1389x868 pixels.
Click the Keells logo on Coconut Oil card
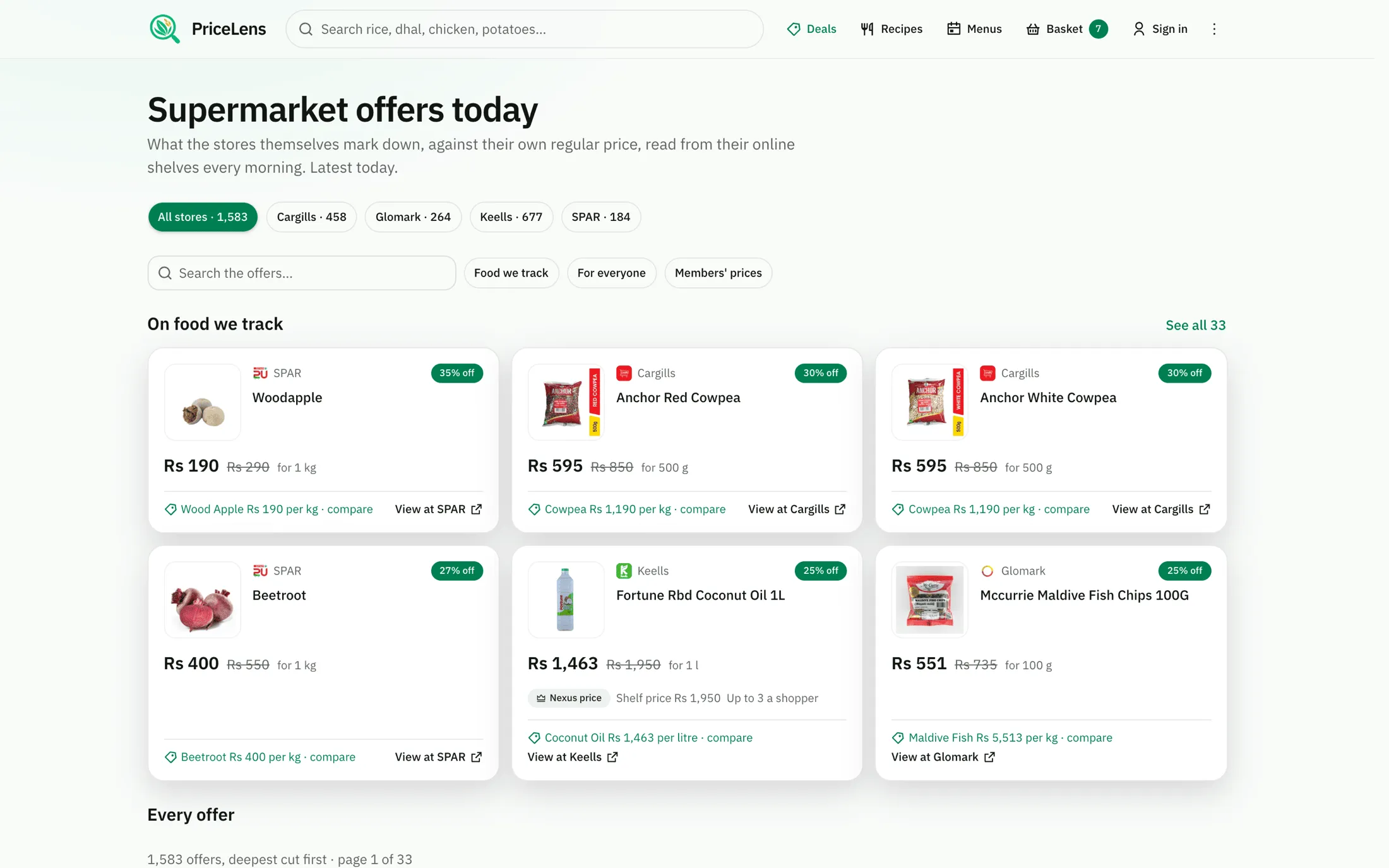[x=624, y=571]
